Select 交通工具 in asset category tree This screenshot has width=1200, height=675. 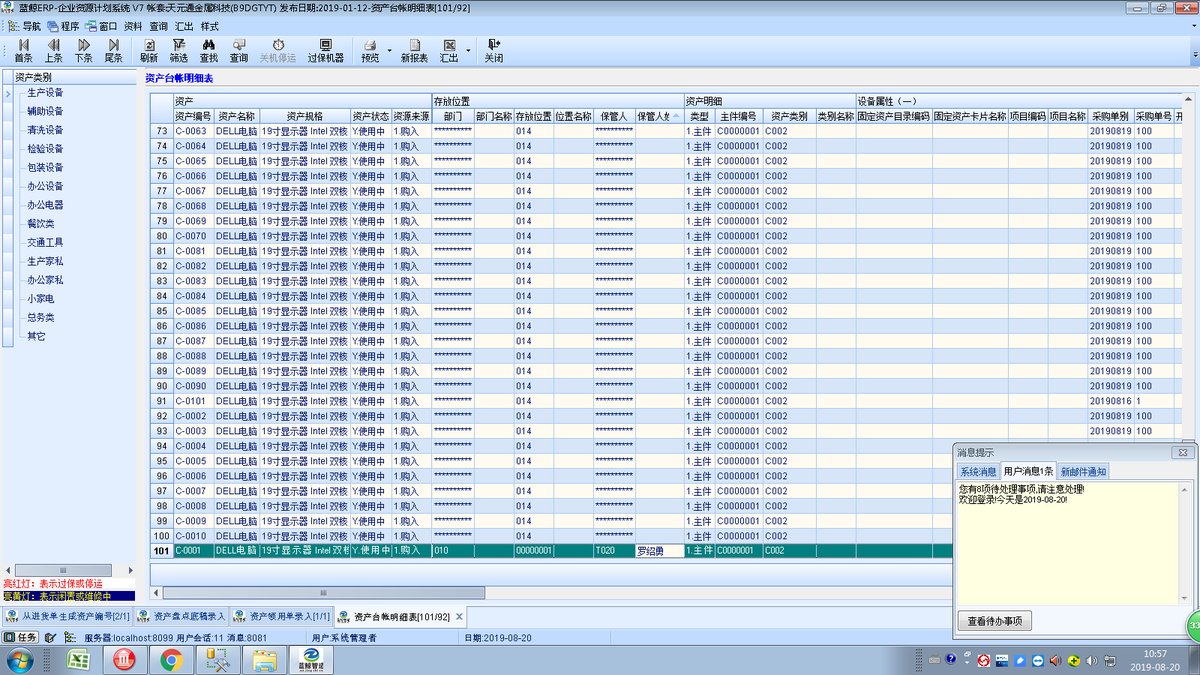coord(45,242)
